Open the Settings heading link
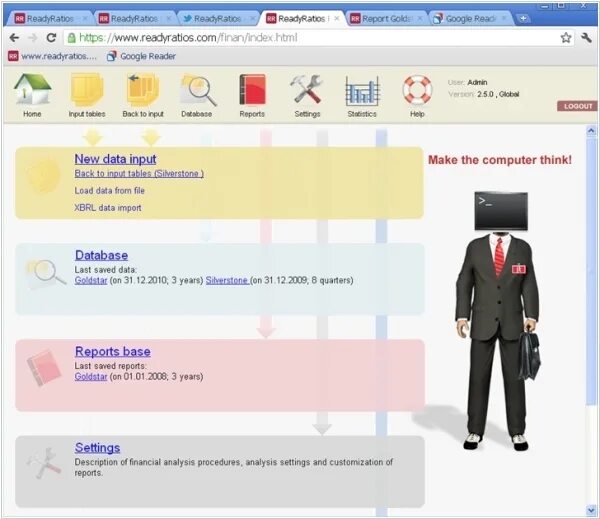Viewport: 600px width, 519px height. click(x=98, y=447)
